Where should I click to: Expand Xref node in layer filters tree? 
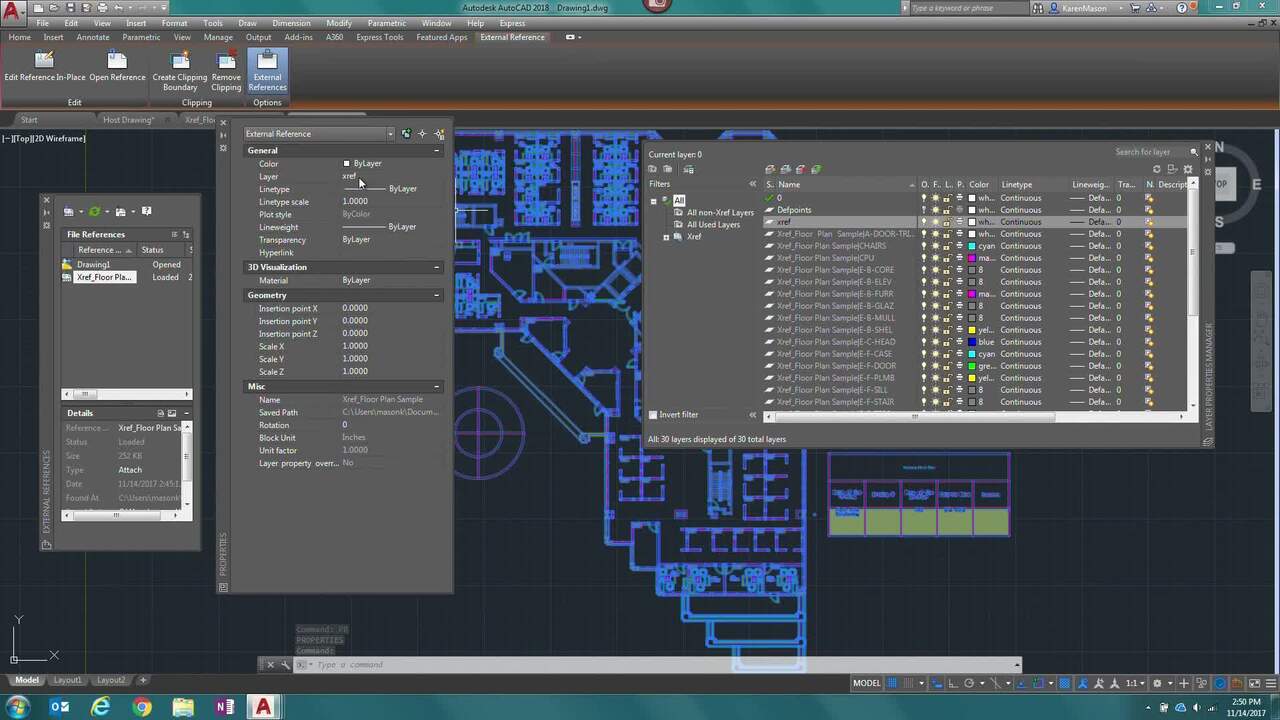[666, 237]
